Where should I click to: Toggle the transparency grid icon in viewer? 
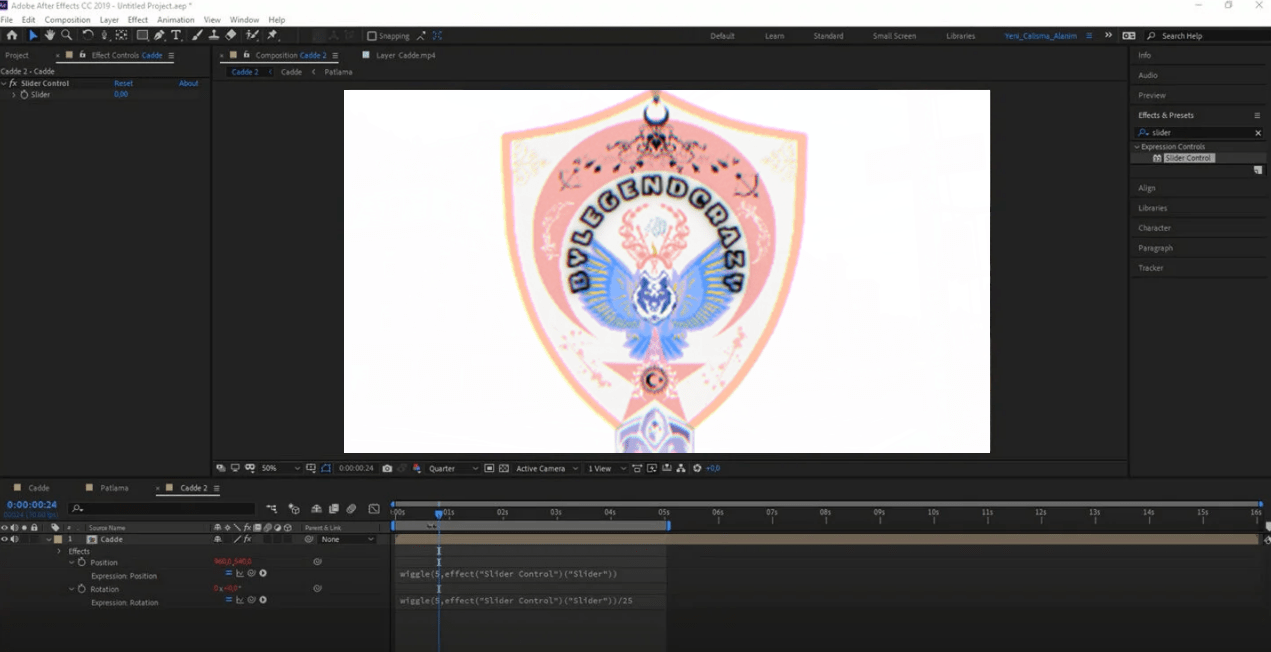[x=504, y=468]
